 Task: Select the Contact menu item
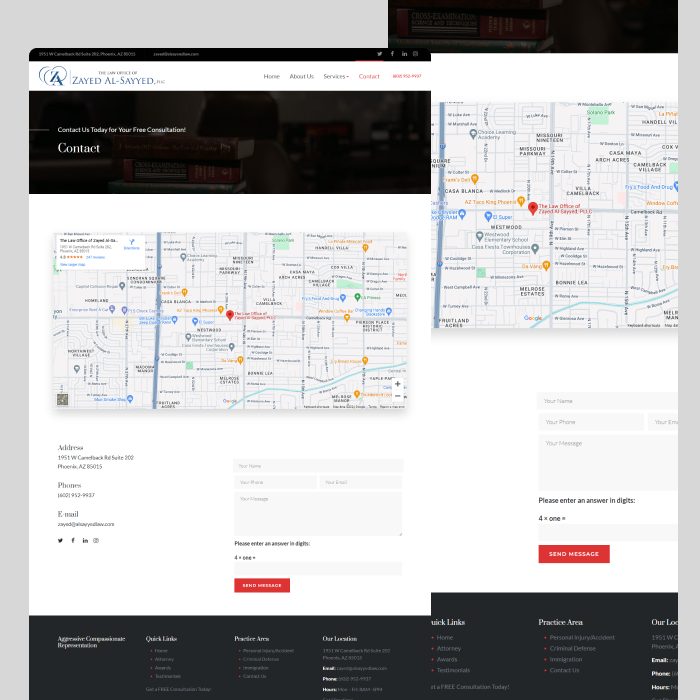[369, 76]
